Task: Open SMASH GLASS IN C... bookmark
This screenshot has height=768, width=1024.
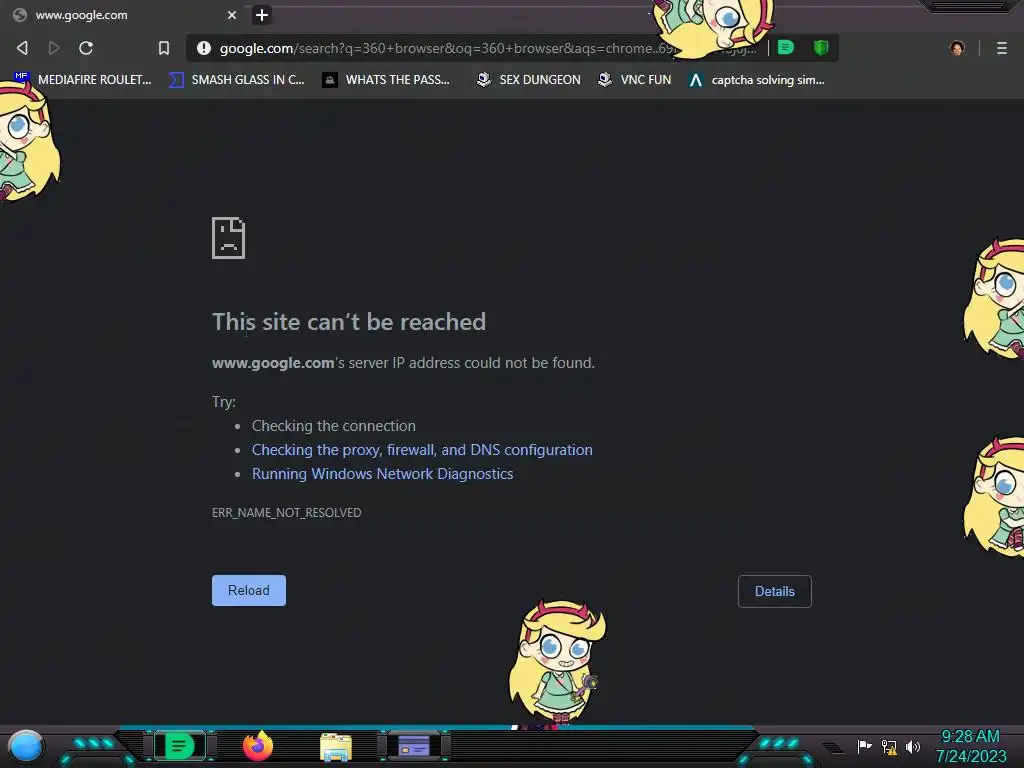Action: click(236, 80)
